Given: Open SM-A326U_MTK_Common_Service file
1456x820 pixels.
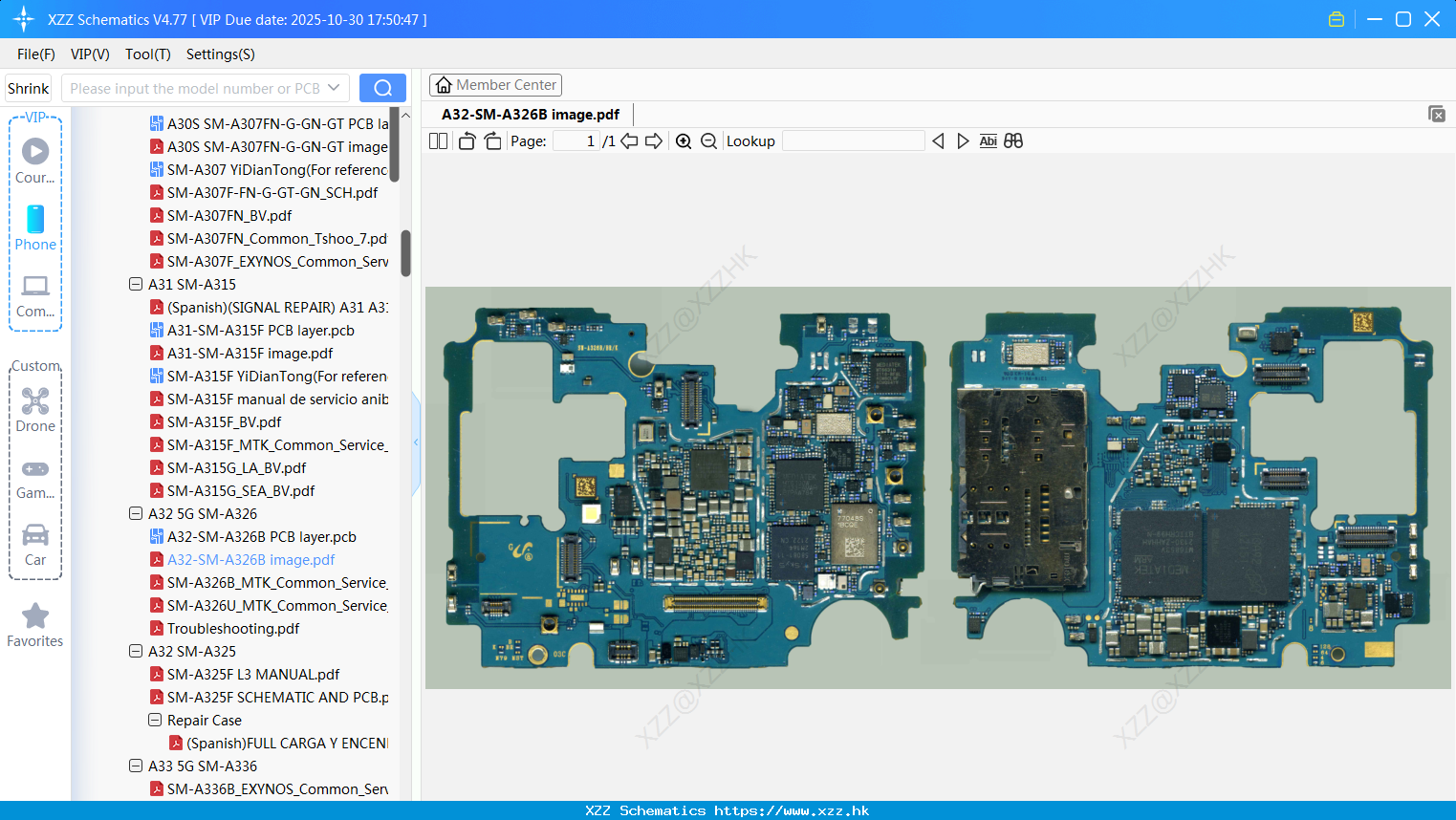Looking at the screenshot, I should (x=277, y=605).
